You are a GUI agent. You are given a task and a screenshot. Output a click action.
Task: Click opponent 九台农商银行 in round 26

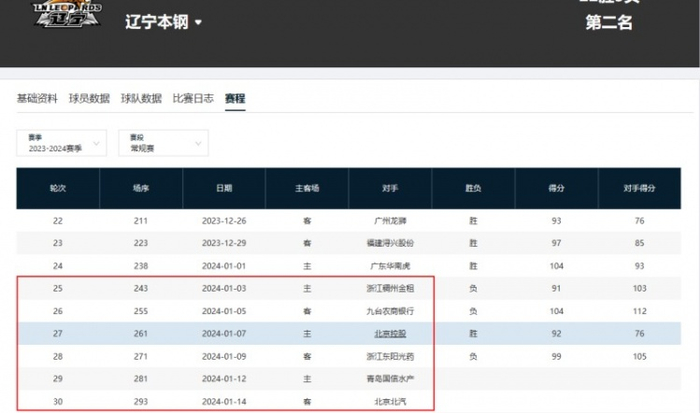click(x=390, y=311)
